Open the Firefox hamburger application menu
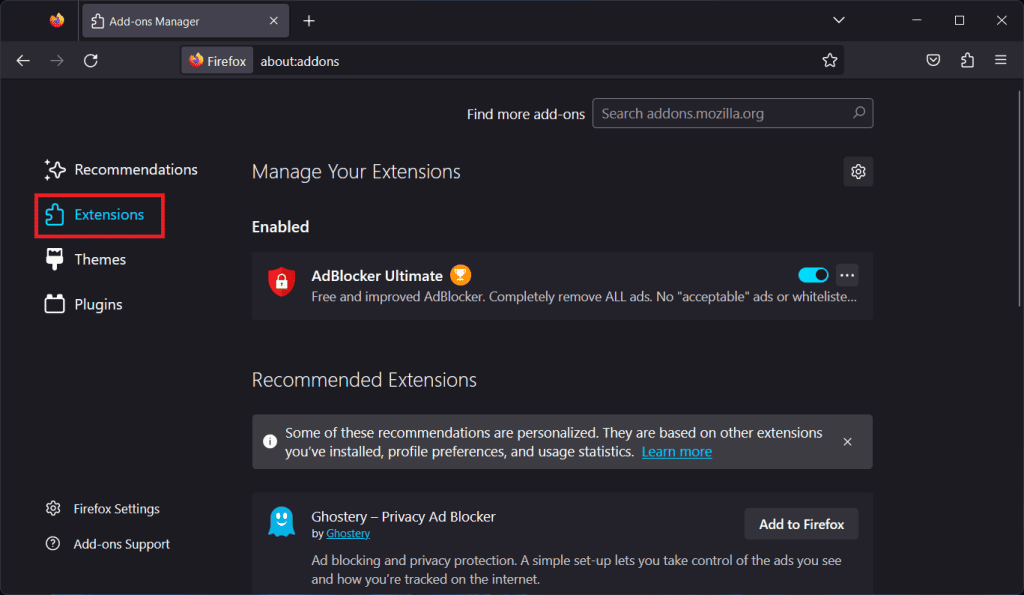 tap(1000, 61)
